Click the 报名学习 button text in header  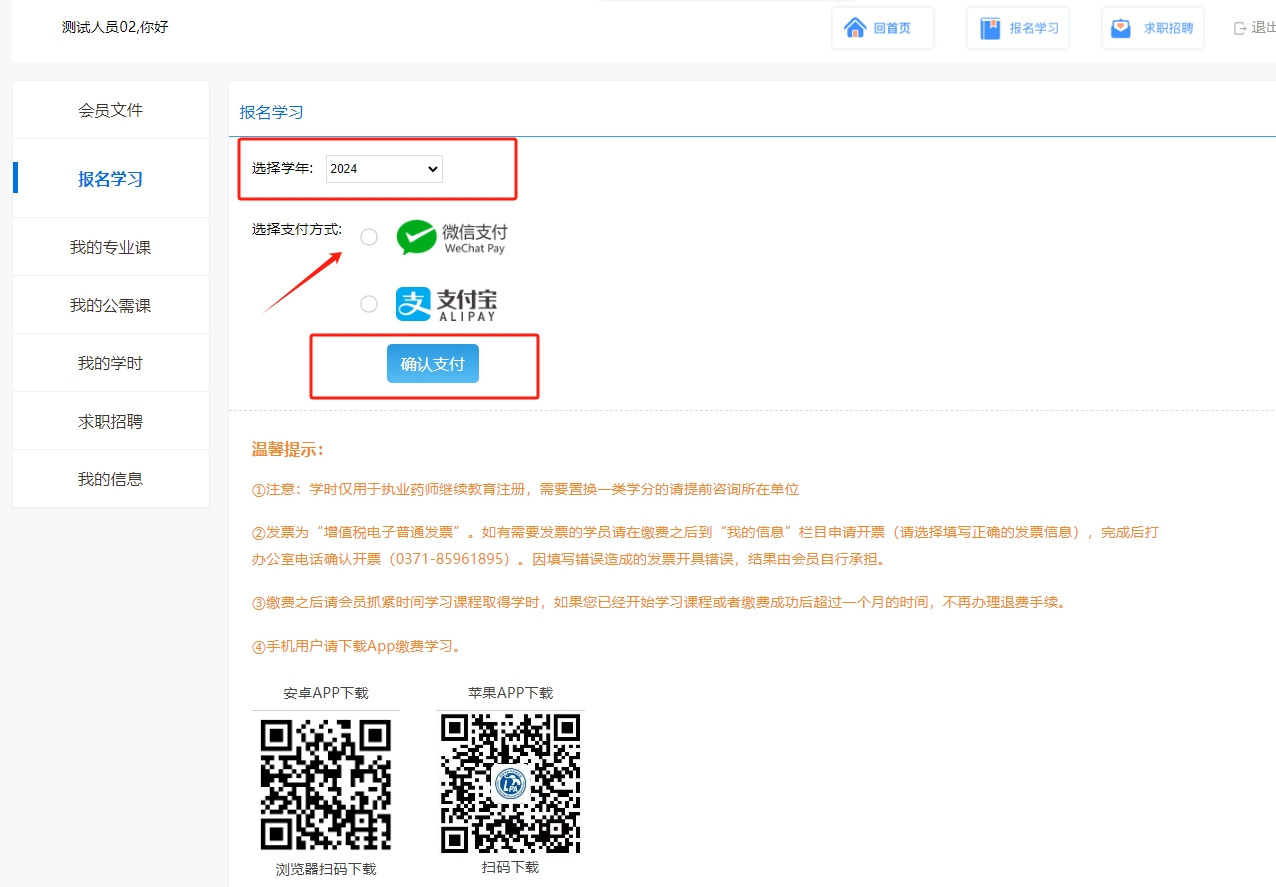point(1034,28)
